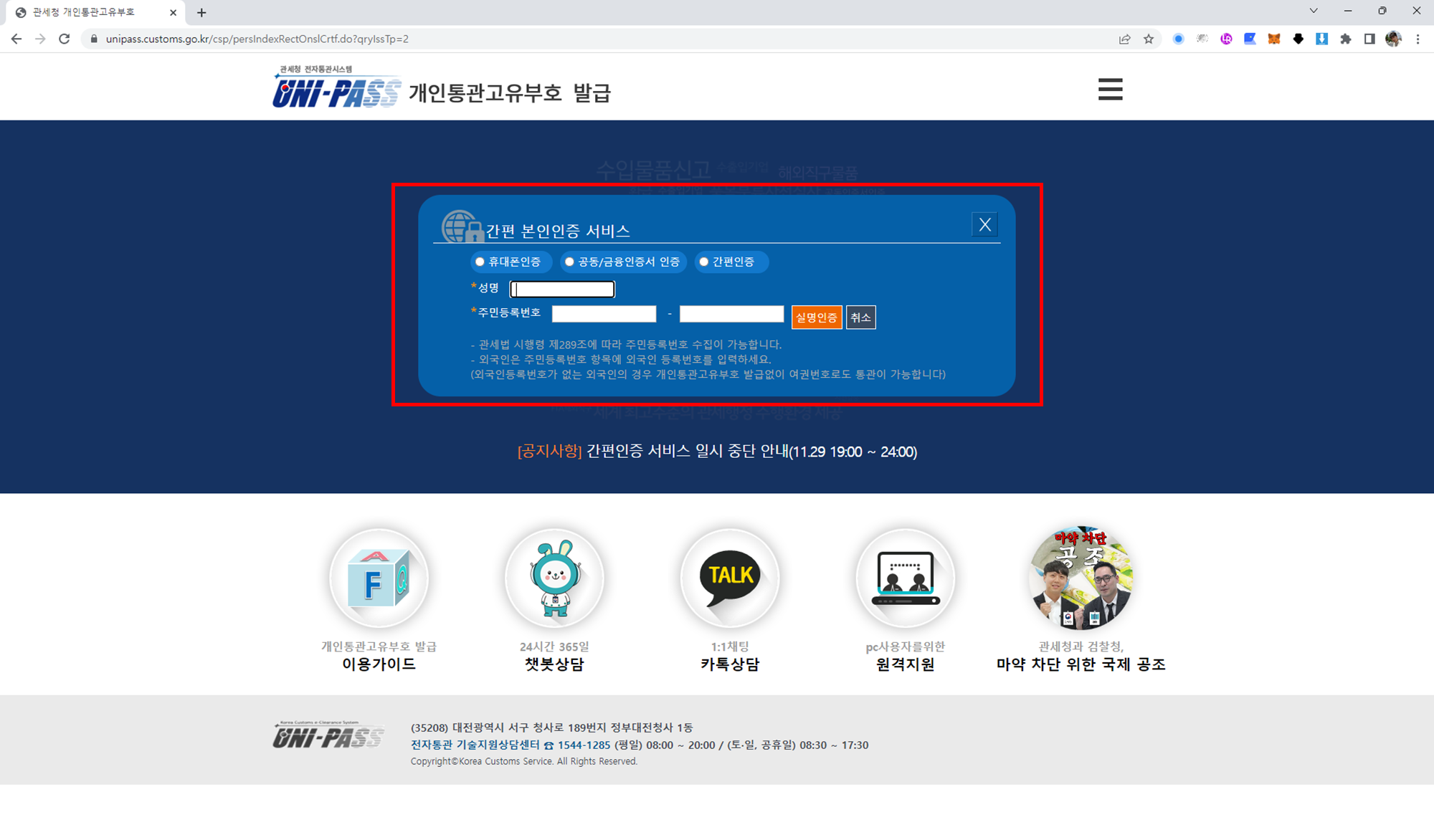The height and width of the screenshot is (840, 1434).
Task: Expand the tab search chevron
Action: coord(1313,11)
